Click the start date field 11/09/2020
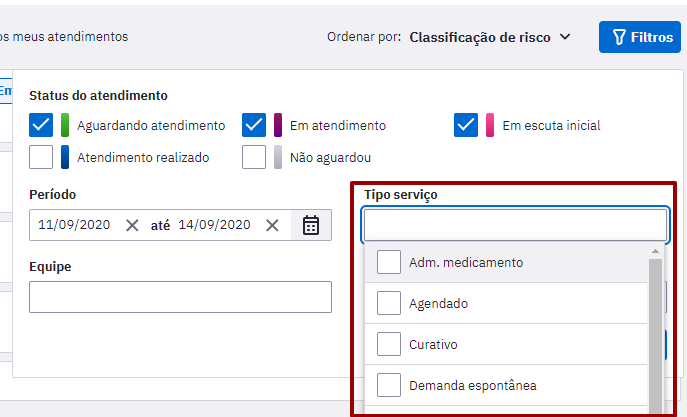Image resolution: width=687 pixels, height=417 pixels. click(74, 225)
